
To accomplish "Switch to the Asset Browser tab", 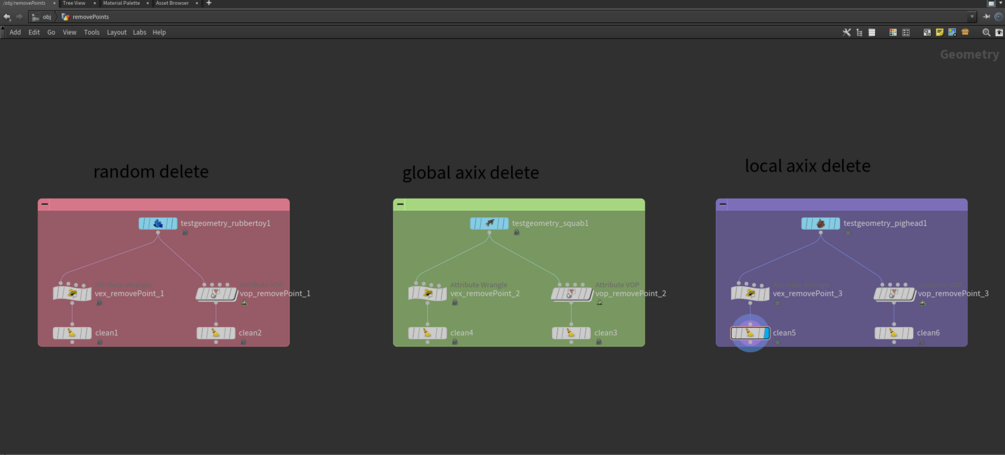I will coord(172,3).
